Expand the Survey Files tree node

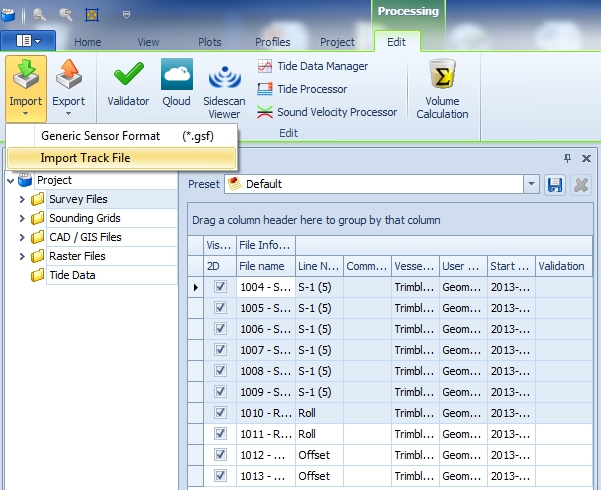(x=22, y=200)
